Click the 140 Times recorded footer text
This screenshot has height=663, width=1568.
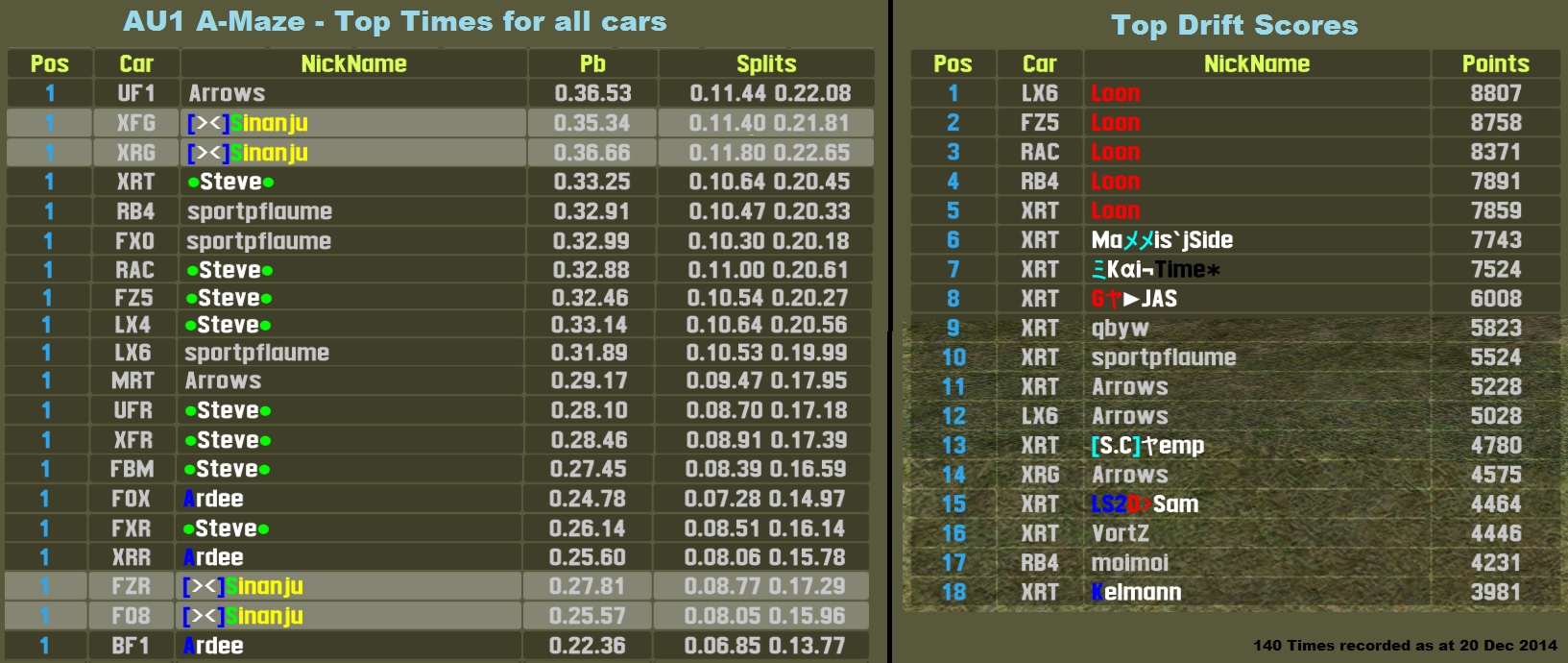coord(1405,646)
